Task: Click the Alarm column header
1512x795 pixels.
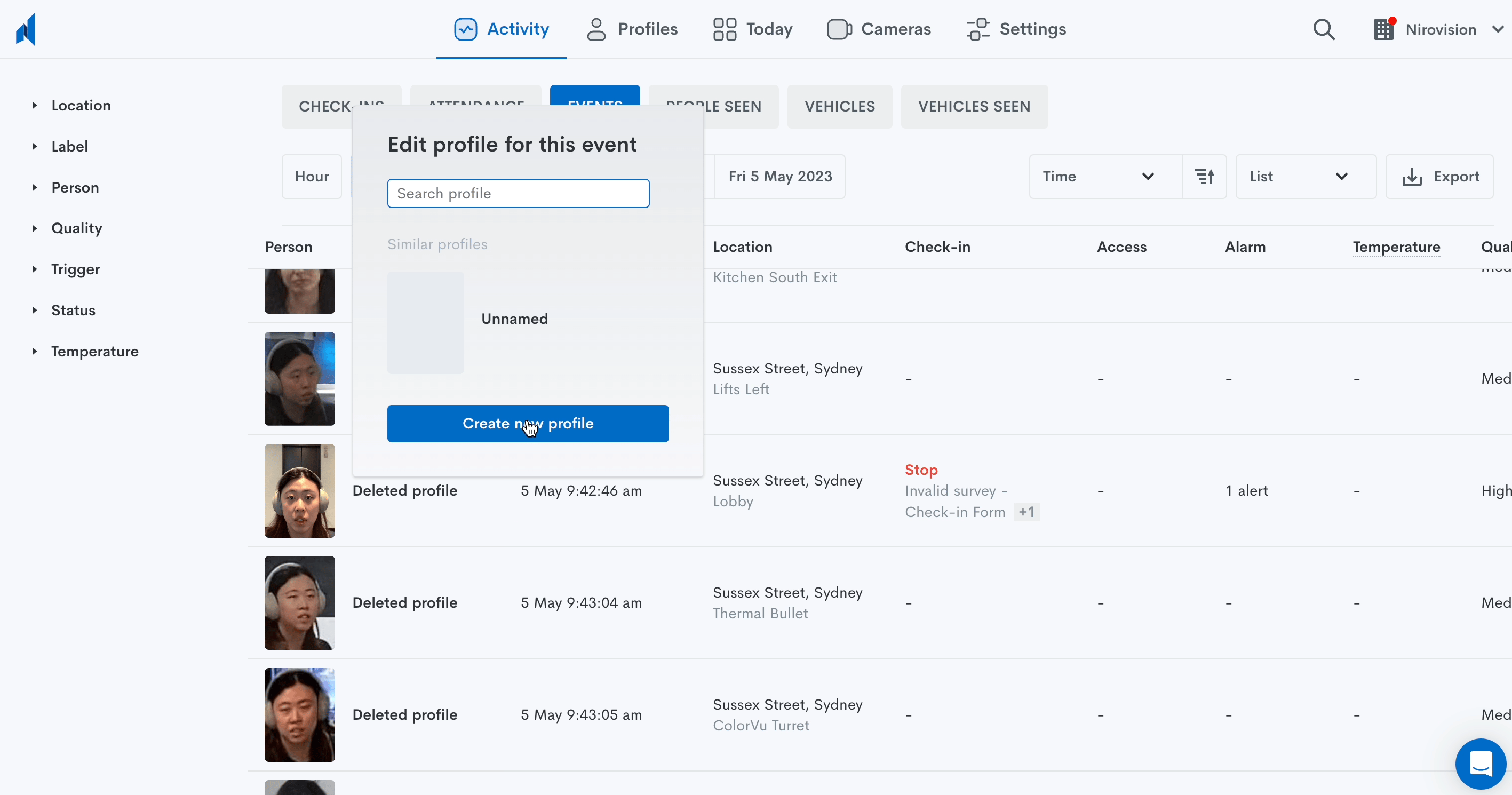Action: tap(1245, 247)
